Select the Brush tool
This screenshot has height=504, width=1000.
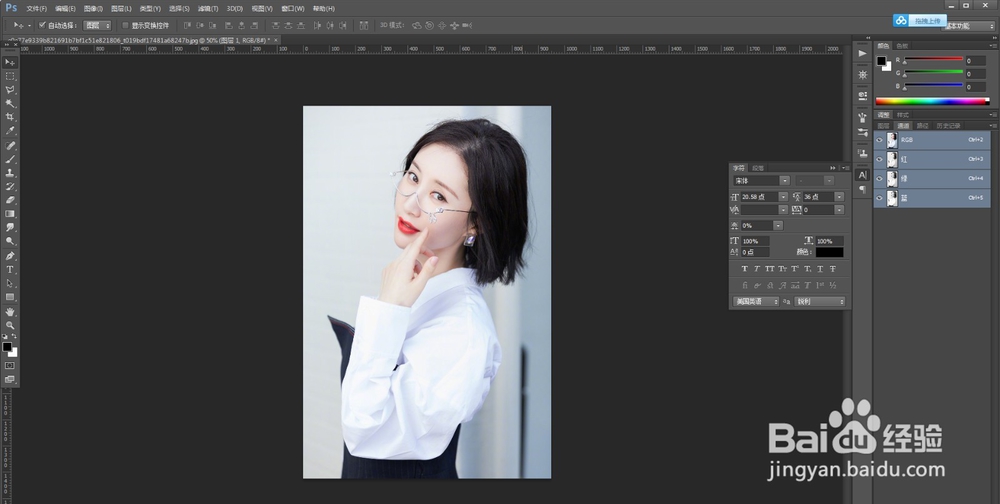pos(10,159)
